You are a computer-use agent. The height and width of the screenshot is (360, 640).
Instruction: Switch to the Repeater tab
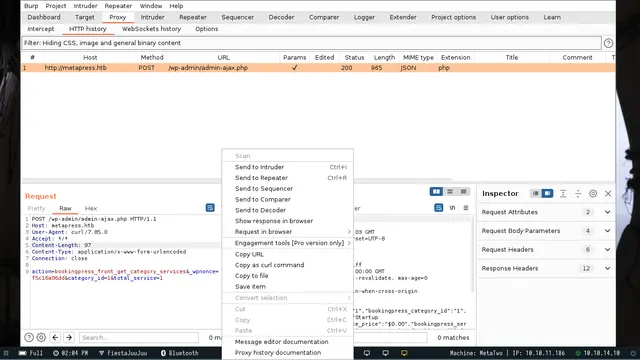[x=193, y=17]
